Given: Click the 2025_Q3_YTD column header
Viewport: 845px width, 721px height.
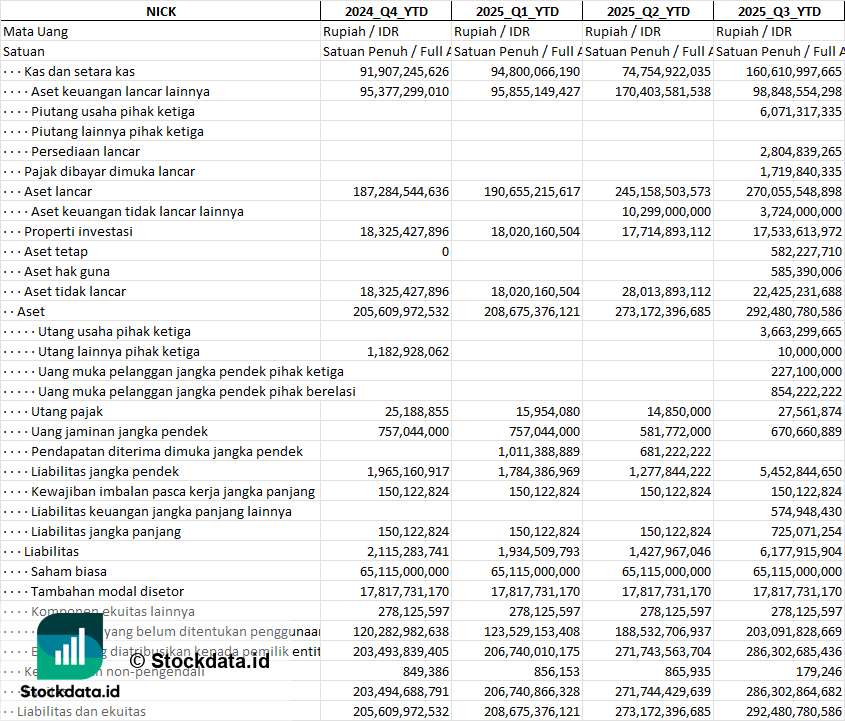Looking at the screenshot, I should 779,11.
